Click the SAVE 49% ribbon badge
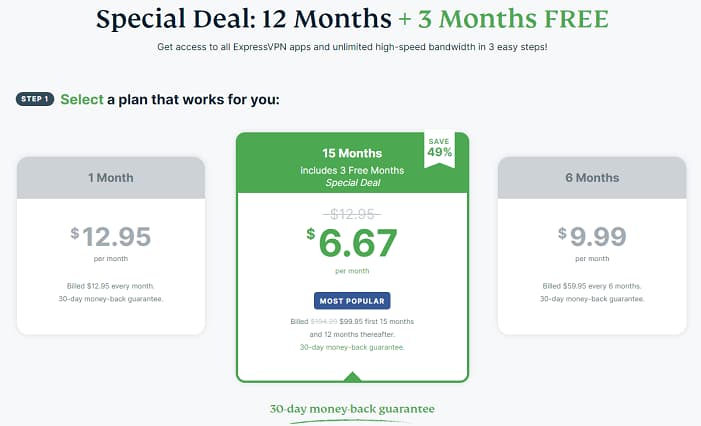This screenshot has height=426, width=701. [x=438, y=146]
